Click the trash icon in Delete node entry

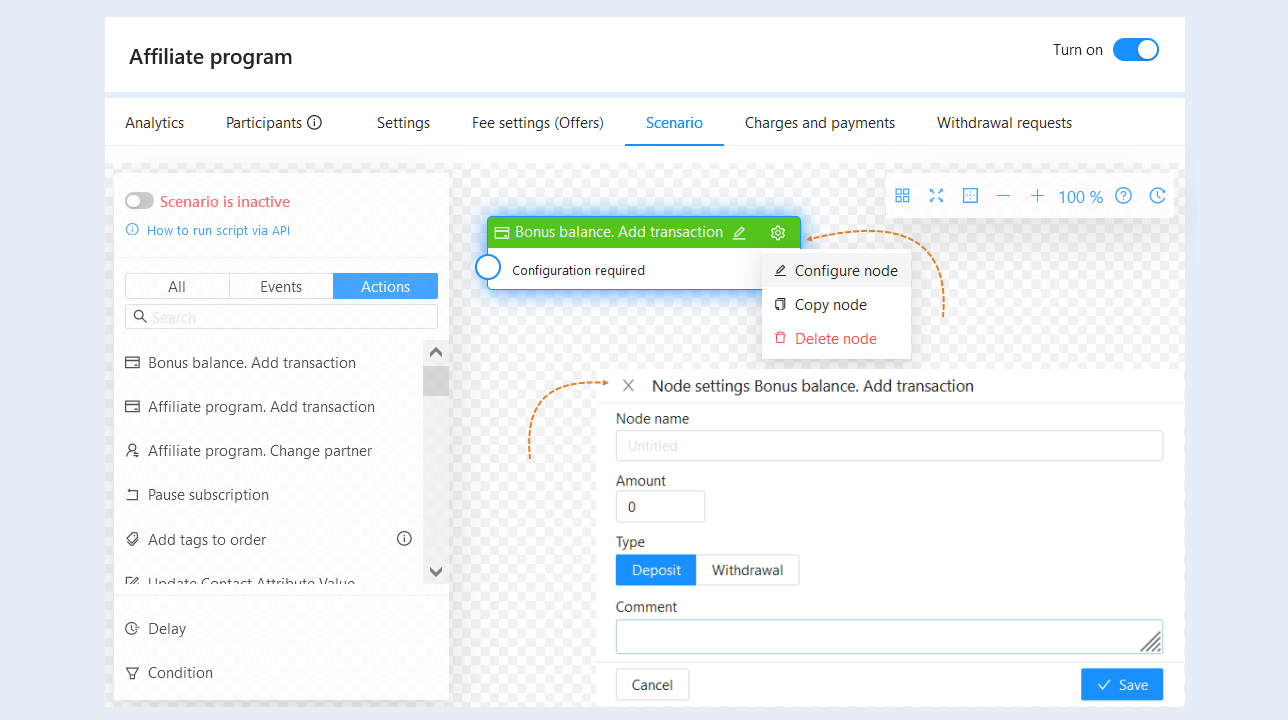pyautogui.click(x=781, y=339)
